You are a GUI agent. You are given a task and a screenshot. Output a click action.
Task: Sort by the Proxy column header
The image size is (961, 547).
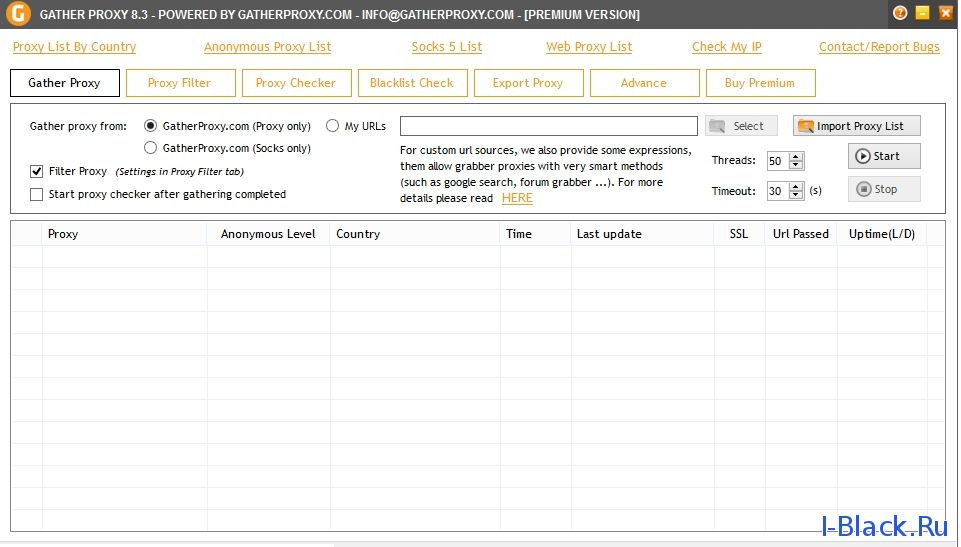pos(124,234)
